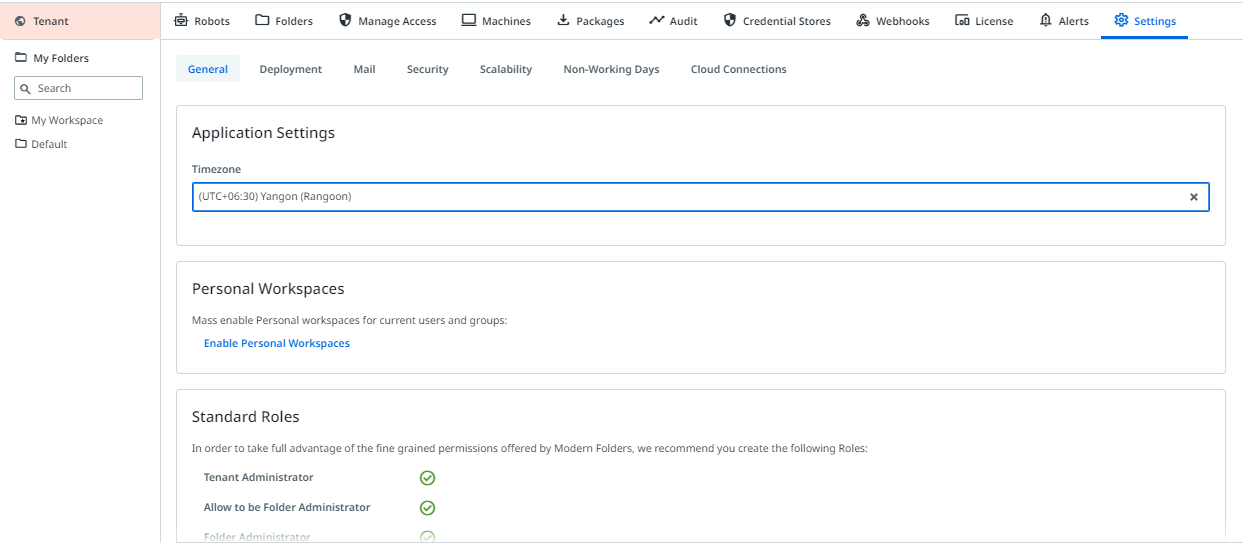Click the Webhooks icon
This screenshot has width=1243, height=543.
coord(863,20)
